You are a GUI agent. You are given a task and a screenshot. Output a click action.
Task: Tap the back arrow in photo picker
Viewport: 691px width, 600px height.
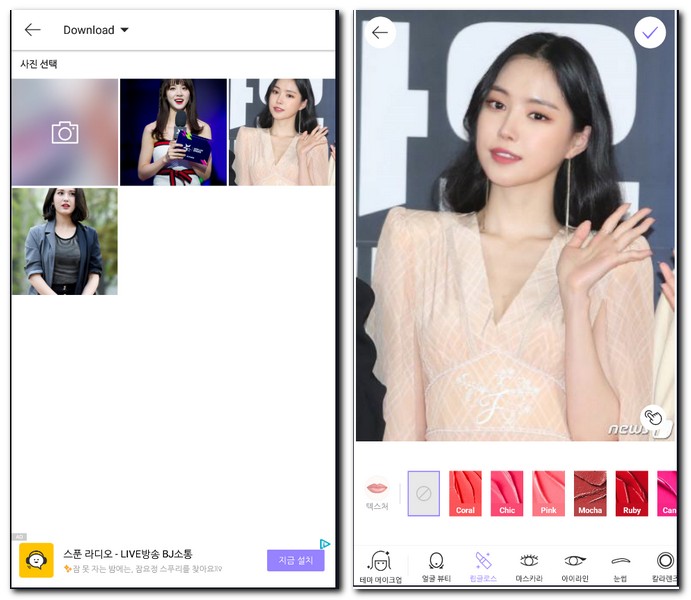point(33,30)
